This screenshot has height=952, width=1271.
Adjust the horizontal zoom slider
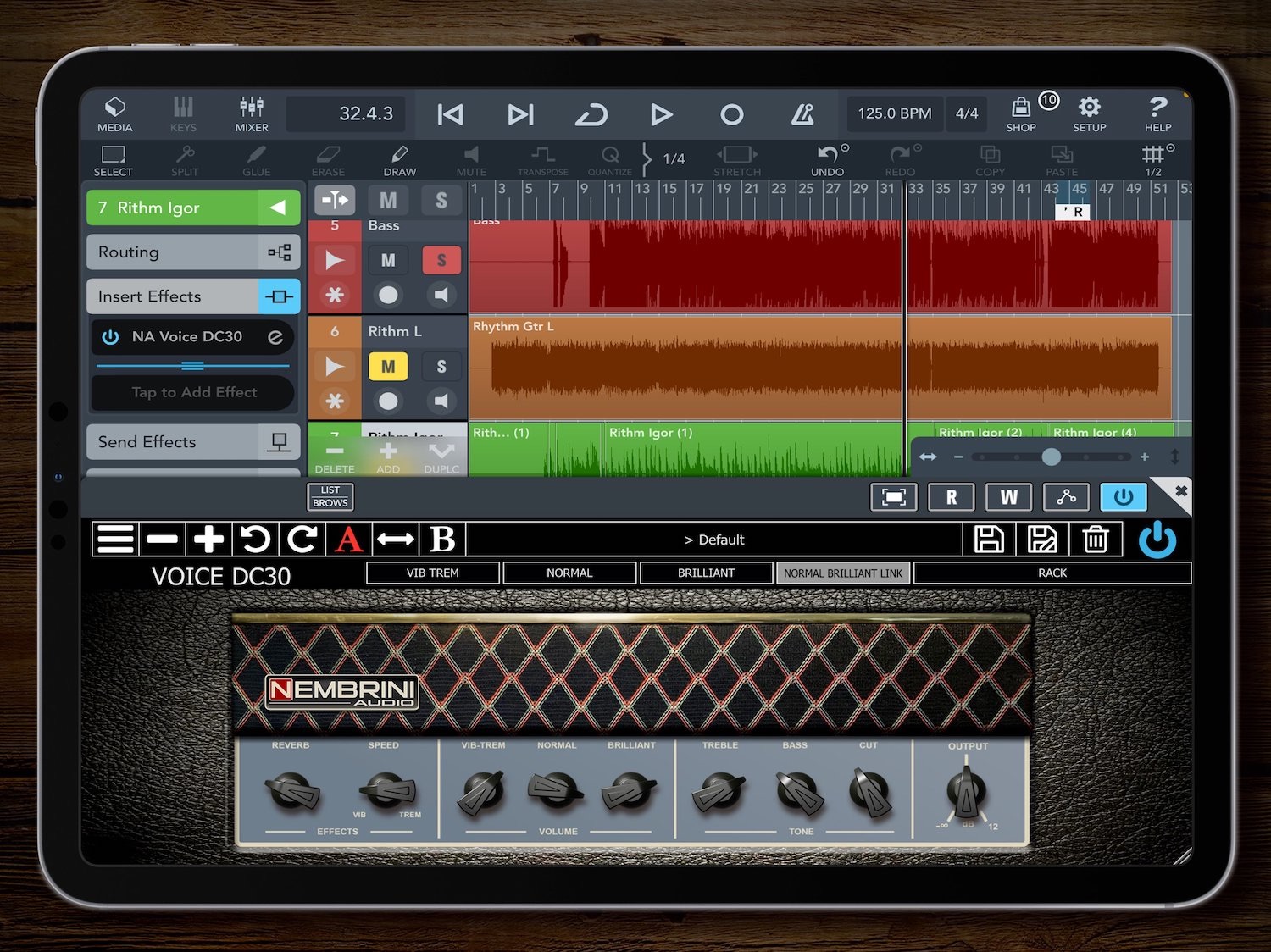[1051, 457]
